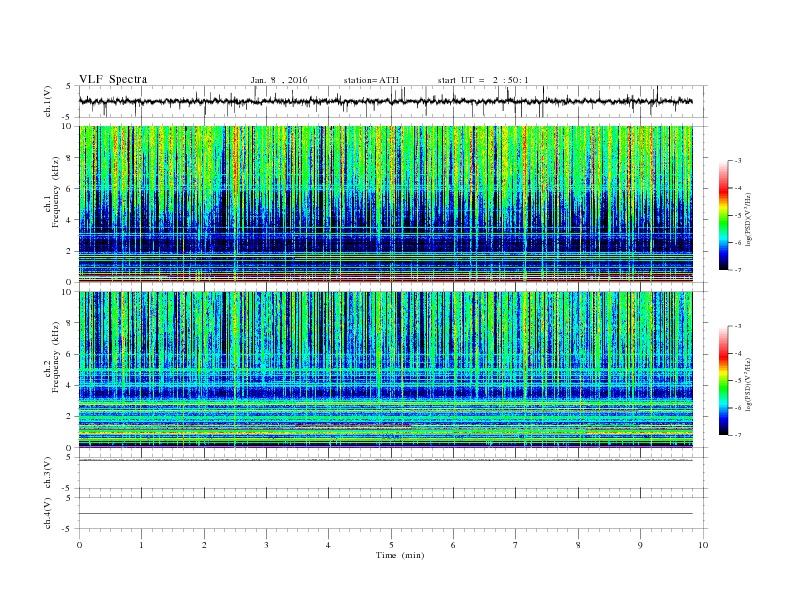Click the ch.1 frequency axis "4" tick label
This screenshot has height=612, width=792.
tap(69, 220)
